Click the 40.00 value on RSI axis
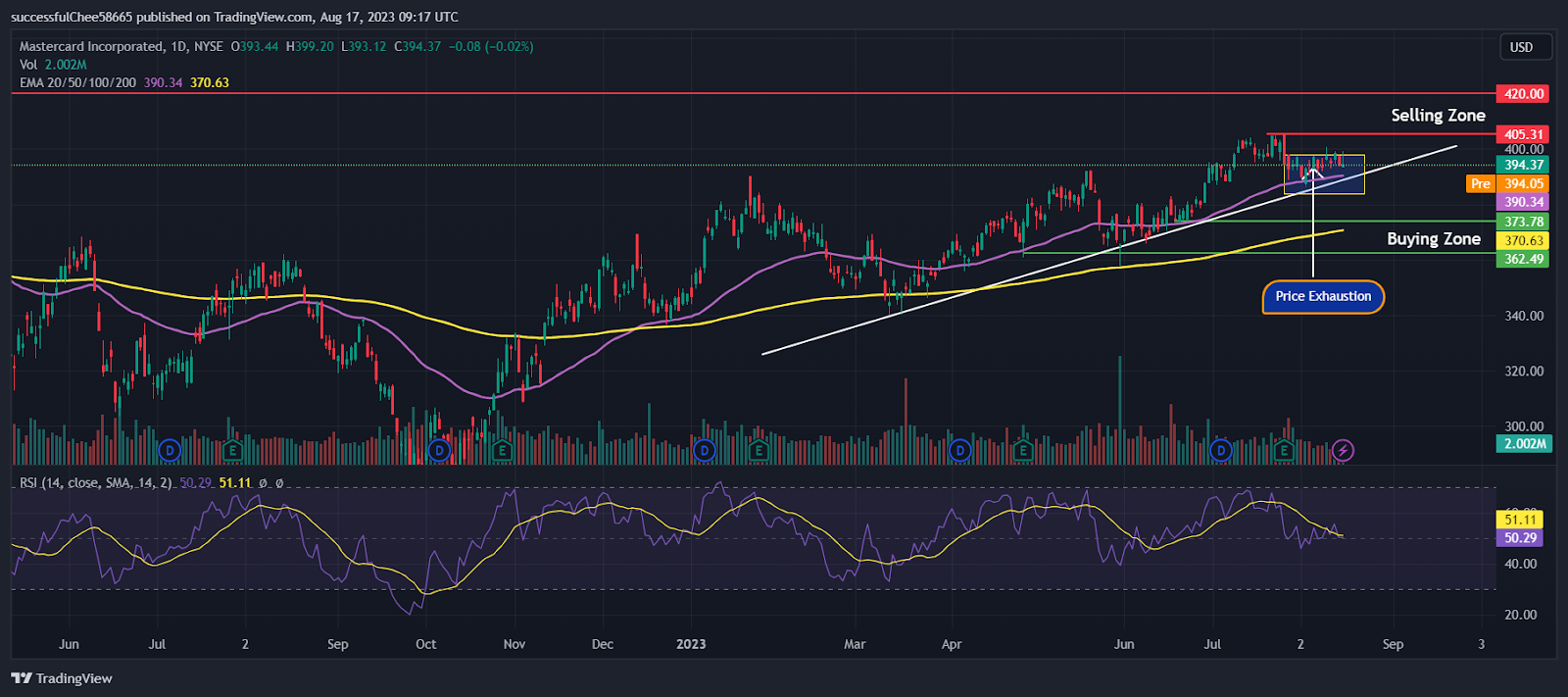This screenshot has height=697, width=1568. (1521, 564)
